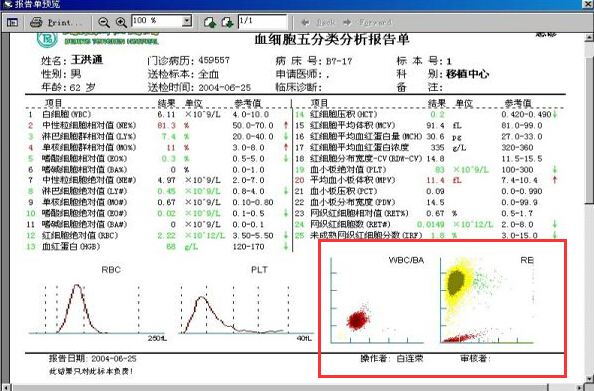Select age value 62 岁

tap(82, 88)
